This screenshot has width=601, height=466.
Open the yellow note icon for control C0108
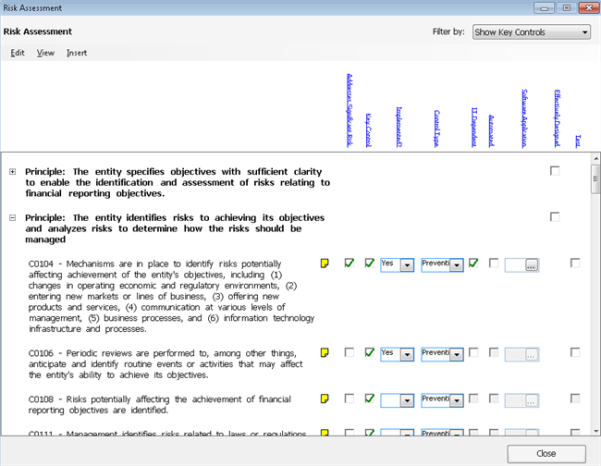click(324, 399)
